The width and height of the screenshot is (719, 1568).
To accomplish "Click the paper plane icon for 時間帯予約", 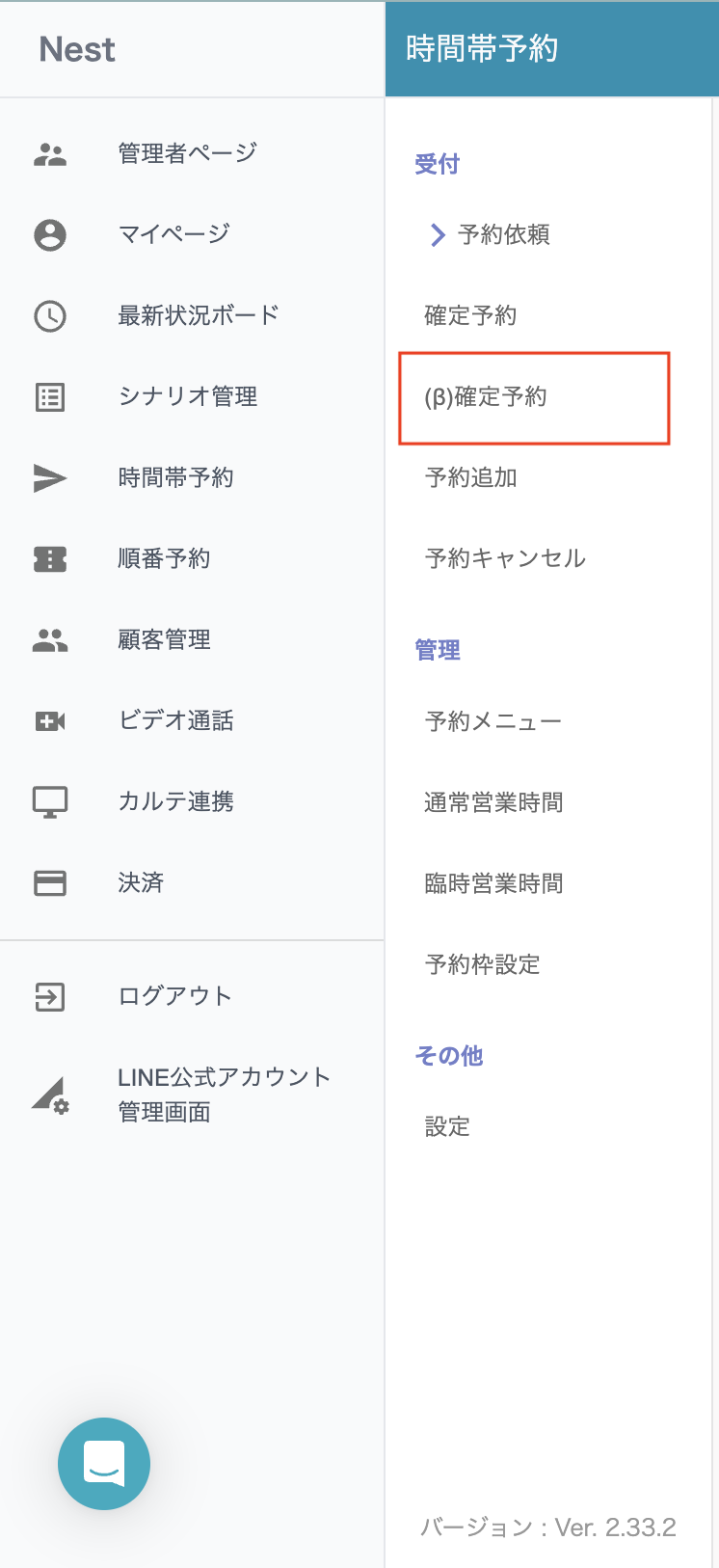I will (x=50, y=478).
